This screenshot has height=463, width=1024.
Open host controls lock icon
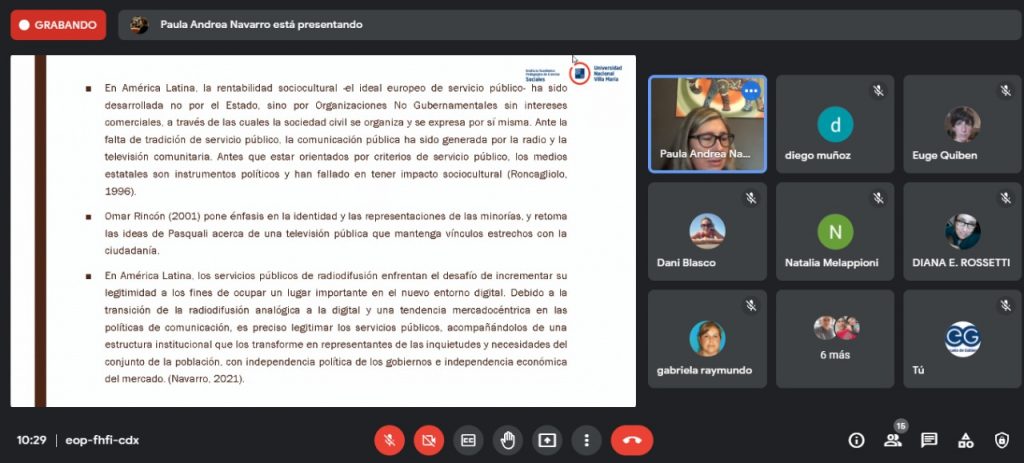[1002, 440]
